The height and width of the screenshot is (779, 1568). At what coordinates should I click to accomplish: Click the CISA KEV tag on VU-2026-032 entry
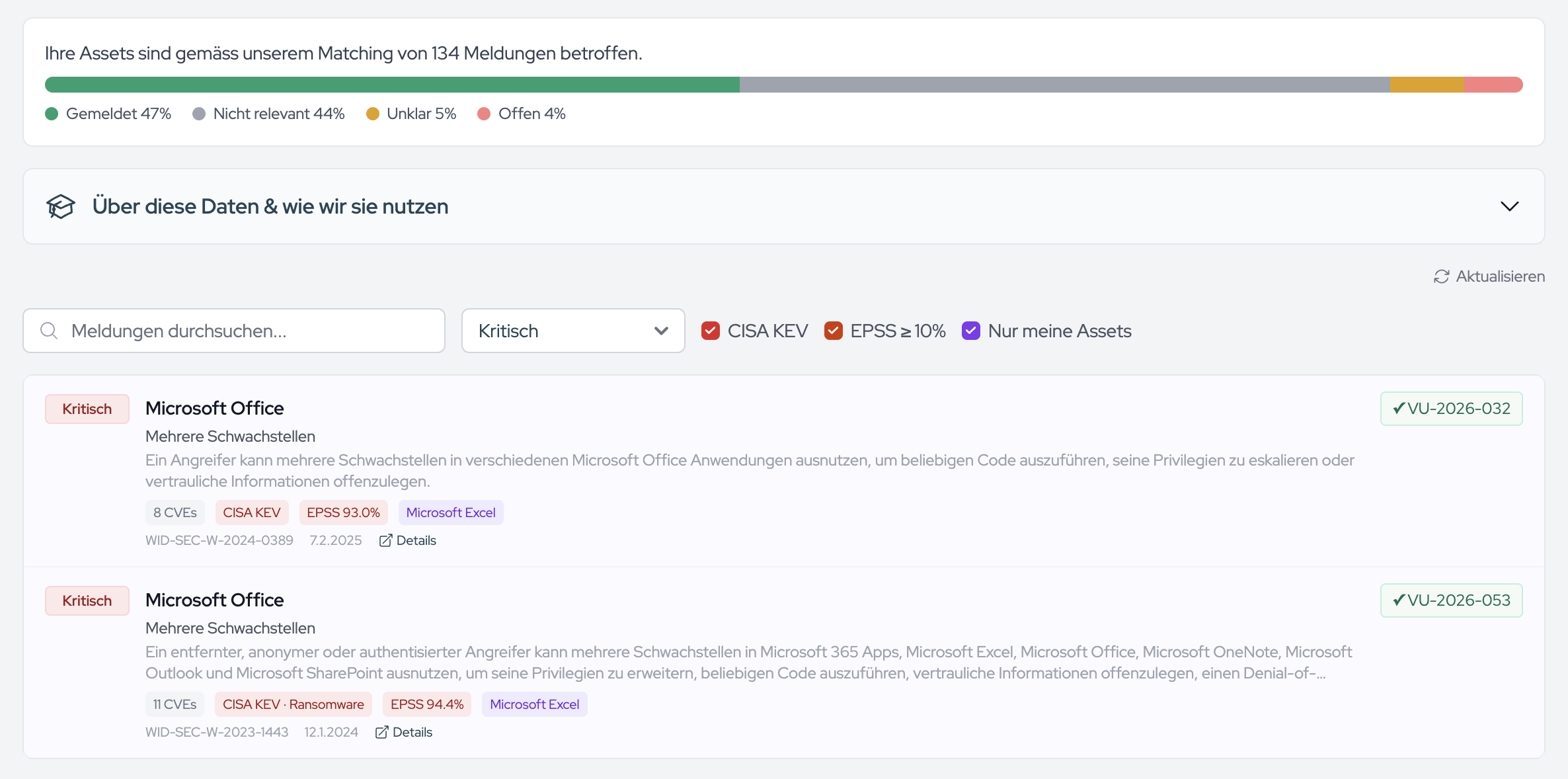[x=252, y=512]
